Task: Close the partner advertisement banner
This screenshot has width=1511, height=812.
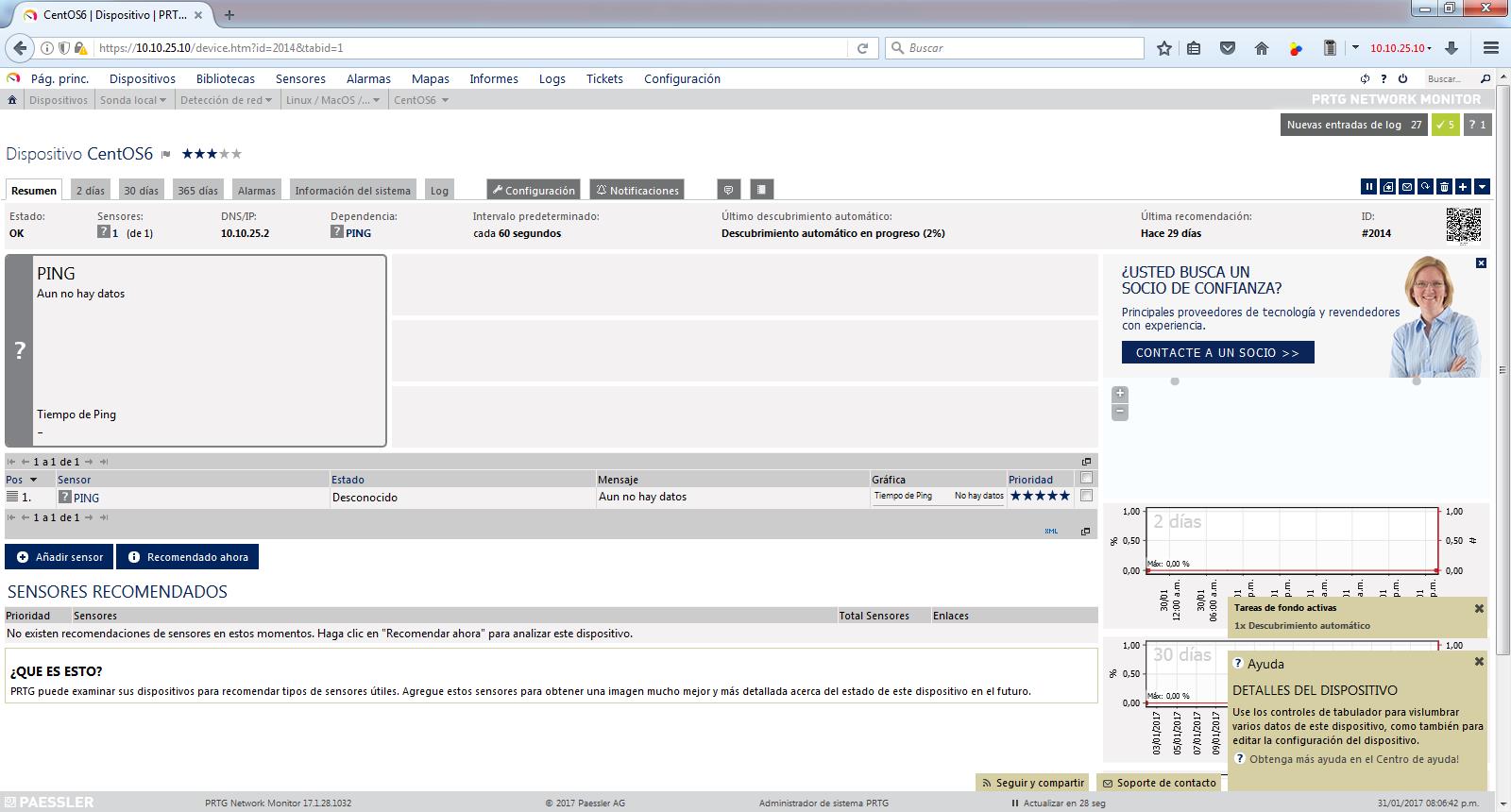Action: pyautogui.click(x=1481, y=262)
